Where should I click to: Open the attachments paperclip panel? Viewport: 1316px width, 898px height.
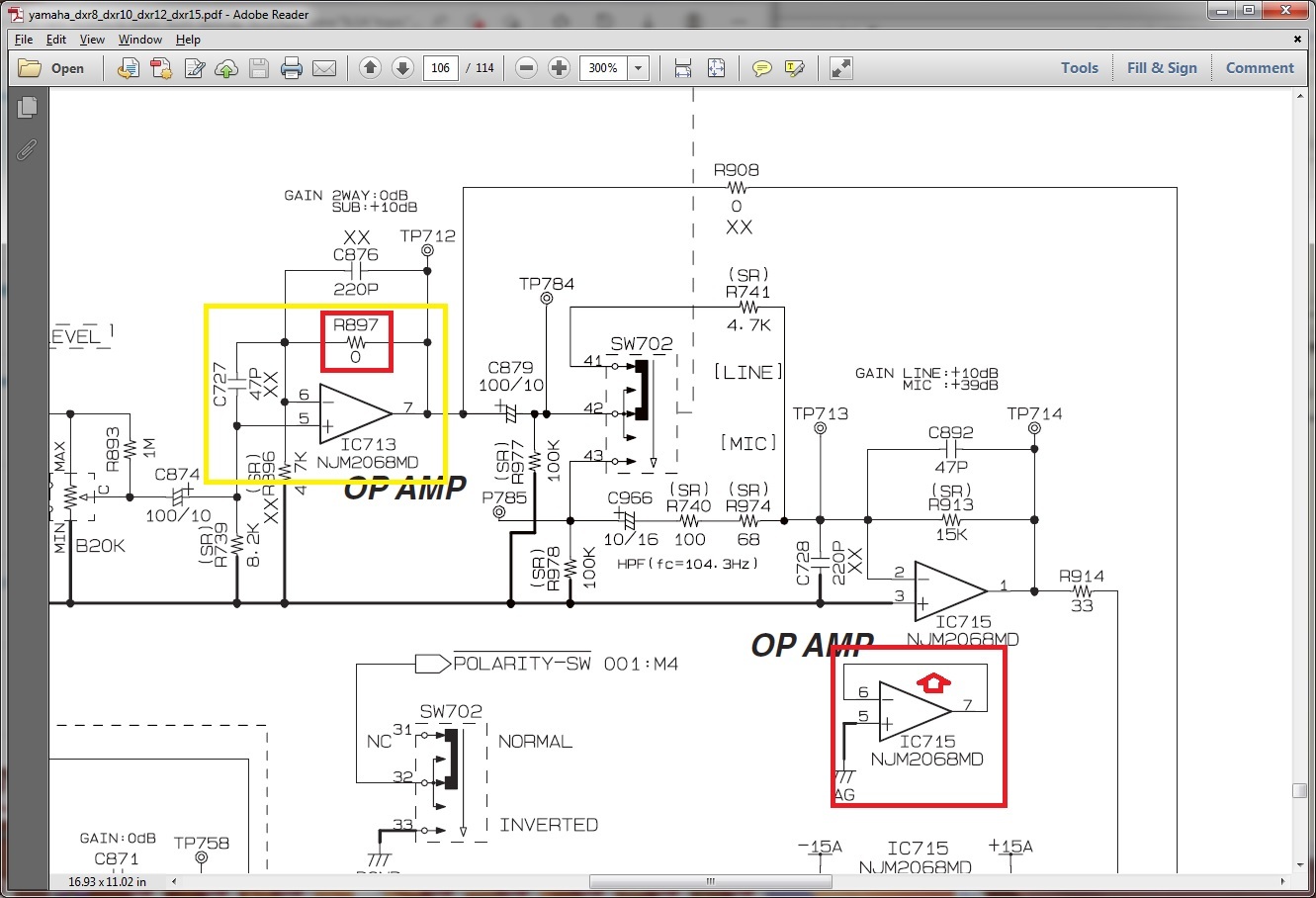coord(27,149)
